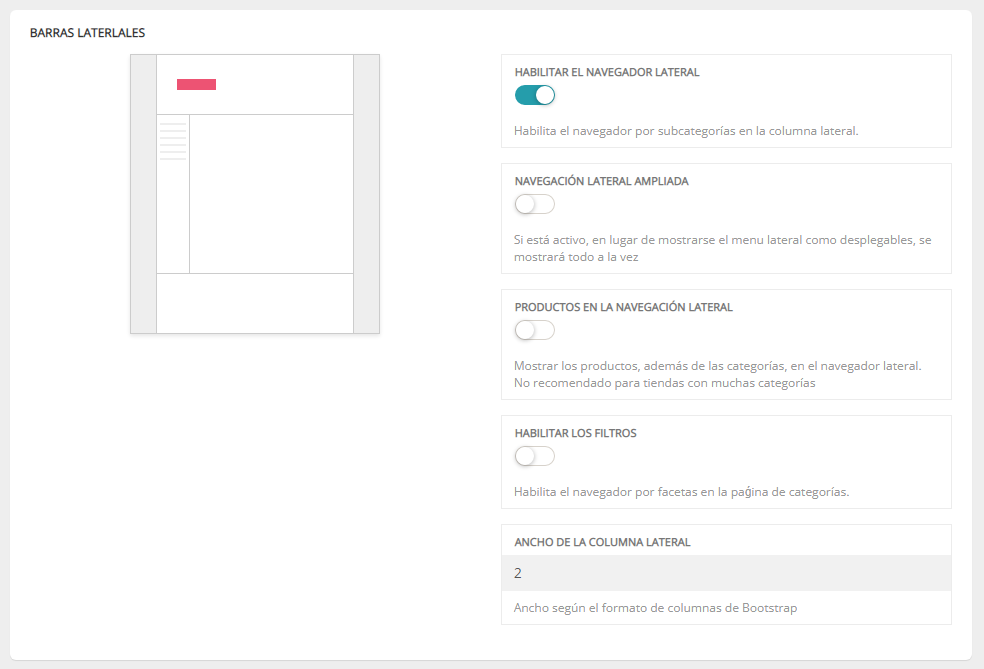Enable the Navegación lateral ampliada switch
Image resolution: width=984 pixels, height=669 pixels.
click(534, 204)
